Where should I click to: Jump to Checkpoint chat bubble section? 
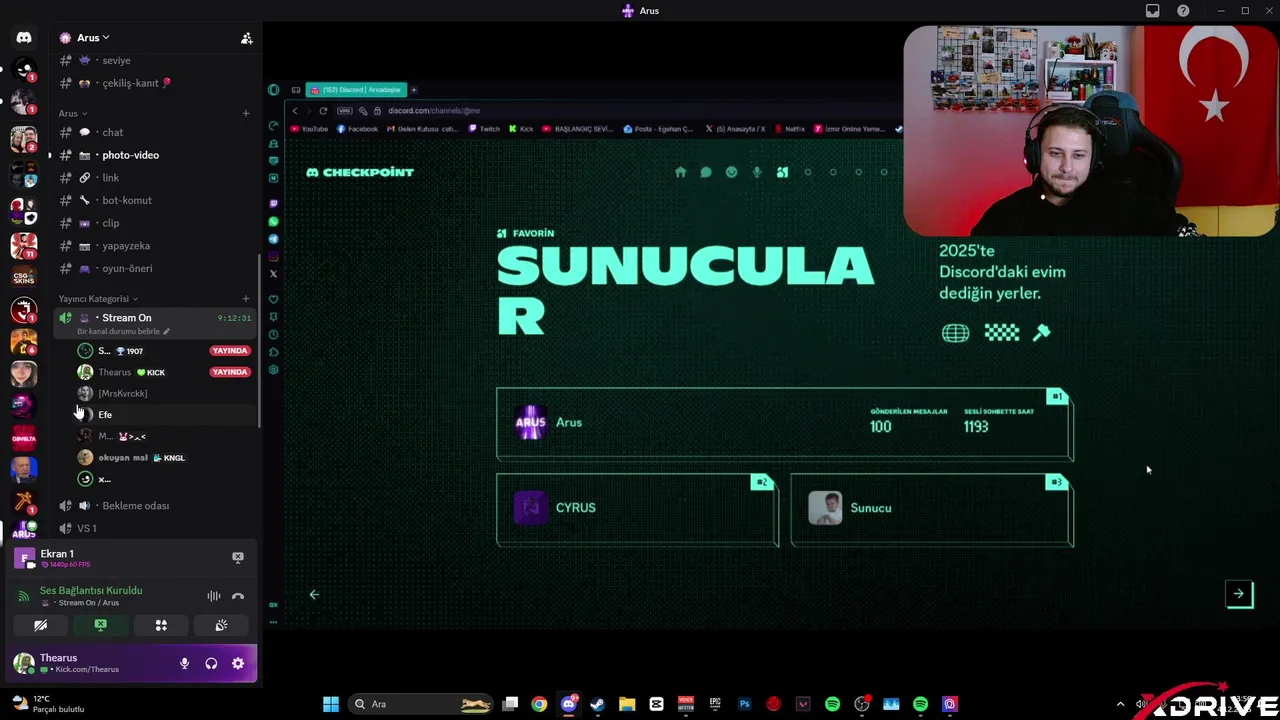(x=706, y=172)
